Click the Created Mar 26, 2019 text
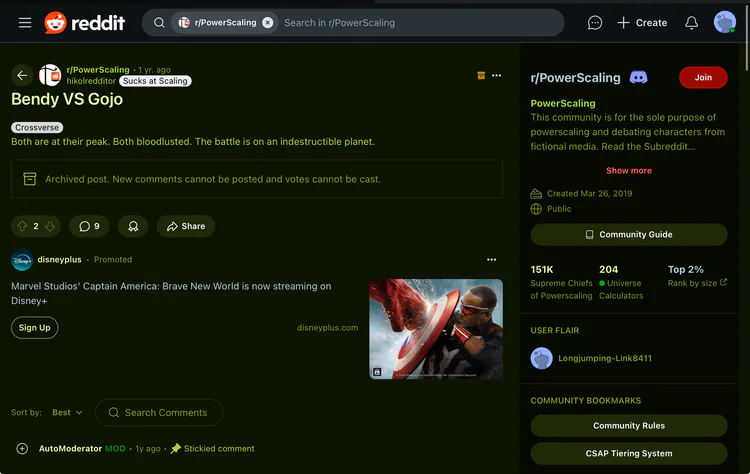 (x=589, y=193)
